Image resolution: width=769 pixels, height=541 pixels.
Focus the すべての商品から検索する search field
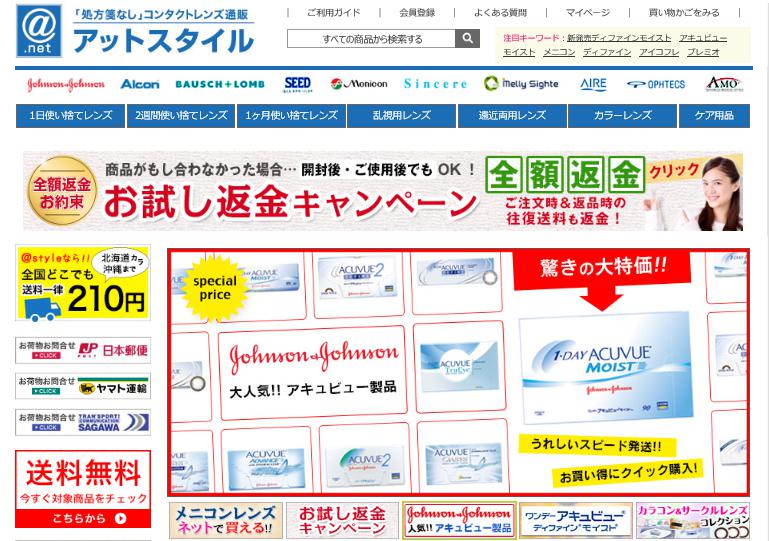pos(371,39)
